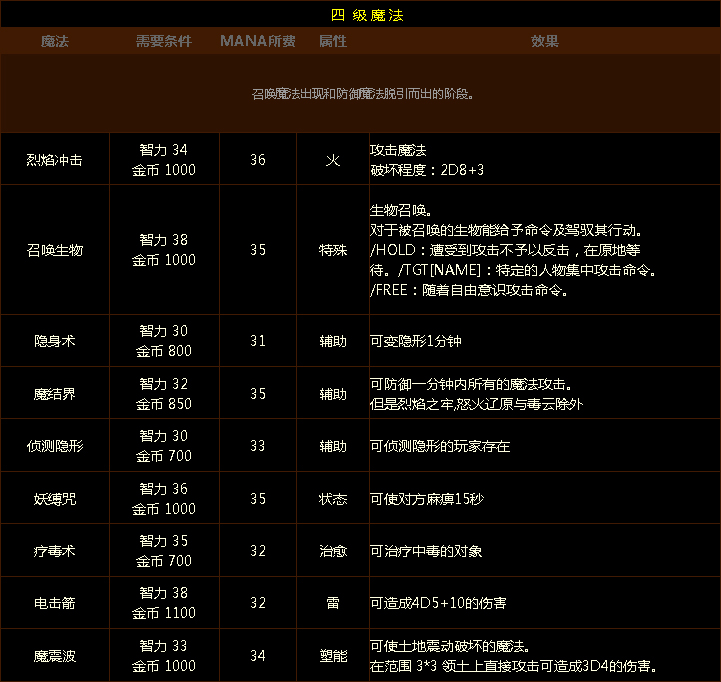
Task: Select the 召唤生物 spell name
Action: pyautogui.click(x=54, y=250)
